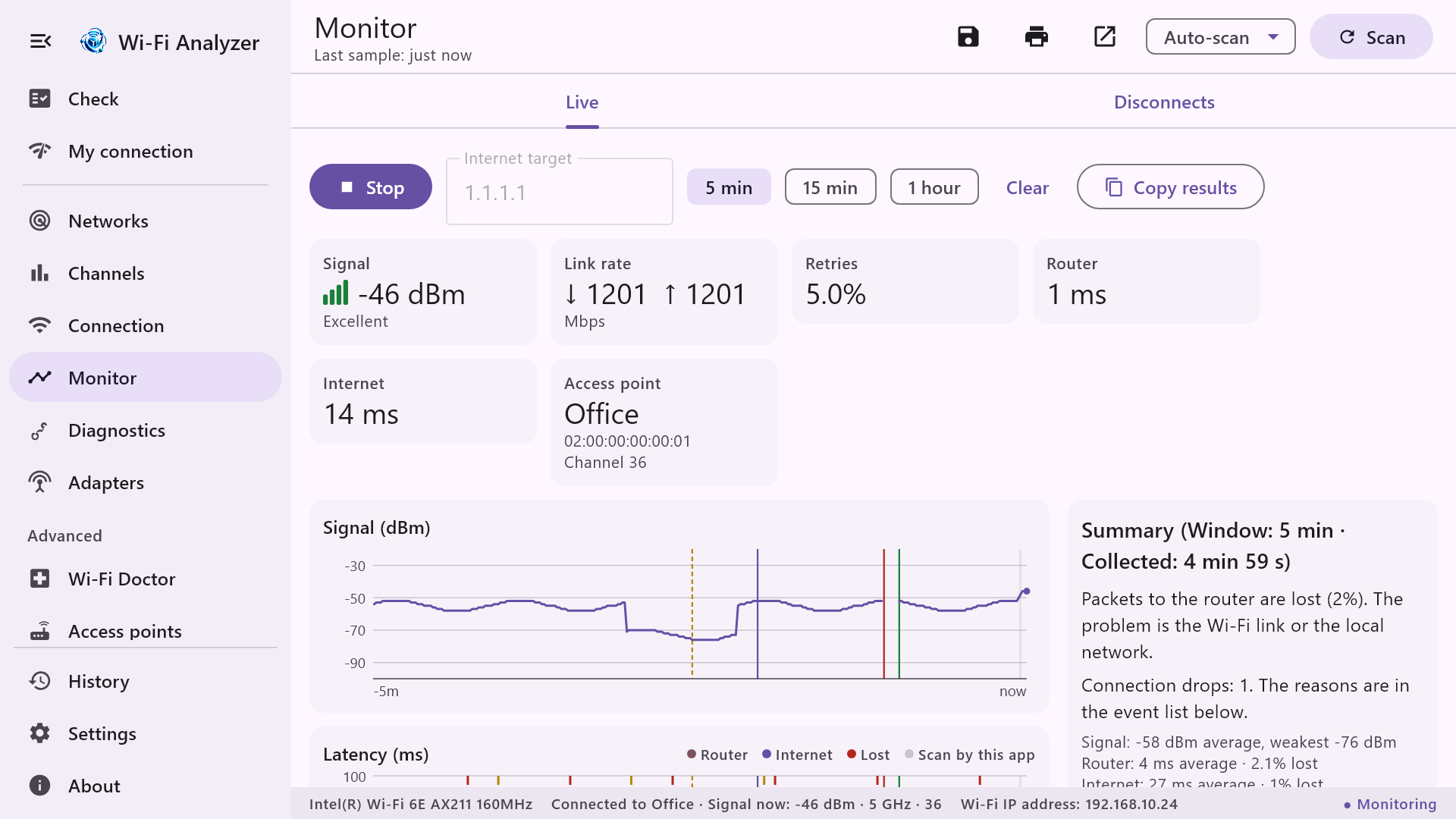
Task: Select the 15 min window
Action: [830, 187]
